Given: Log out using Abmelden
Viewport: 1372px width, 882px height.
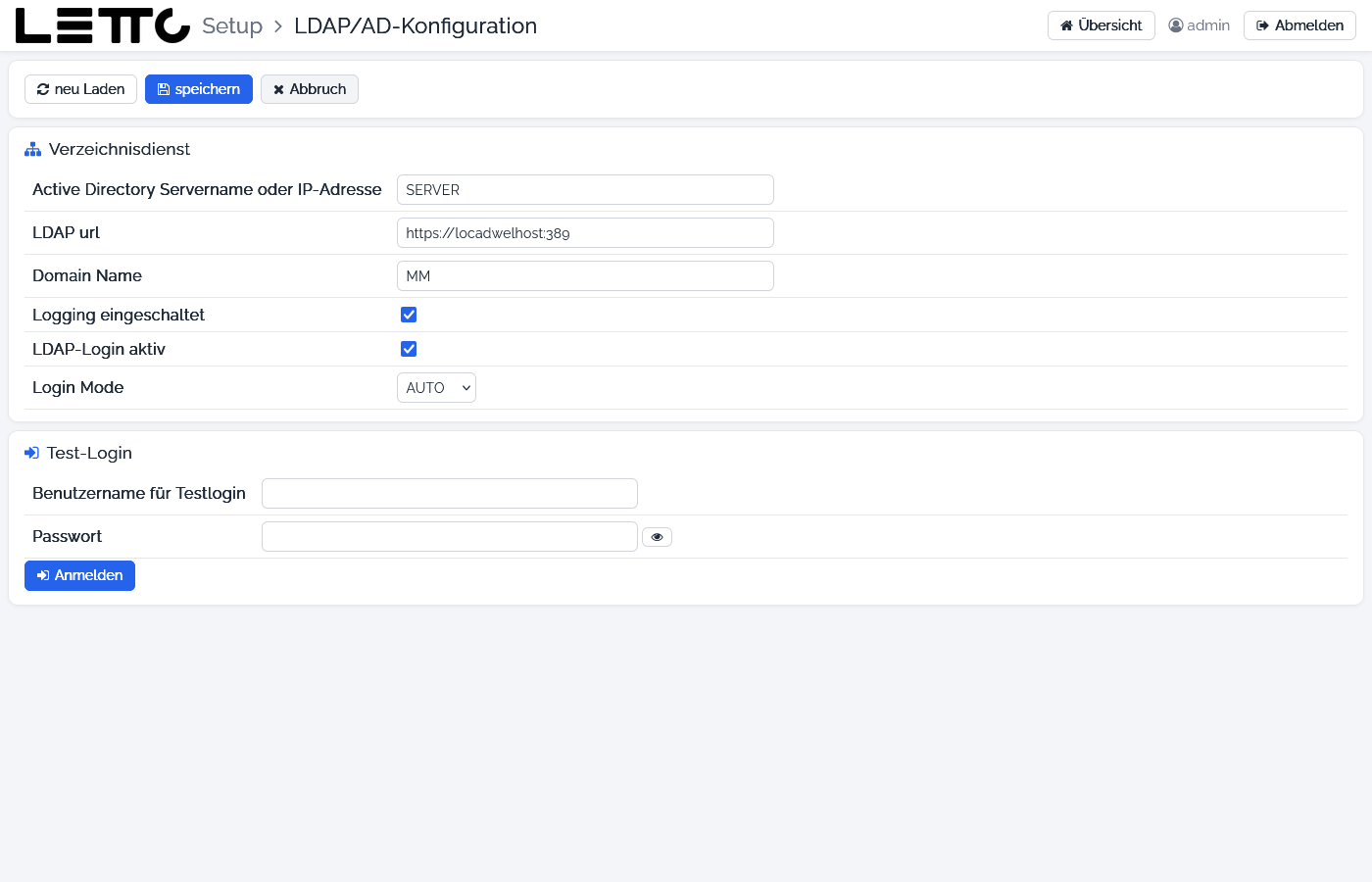Looking at the screenshot, I should (1299, 25).
